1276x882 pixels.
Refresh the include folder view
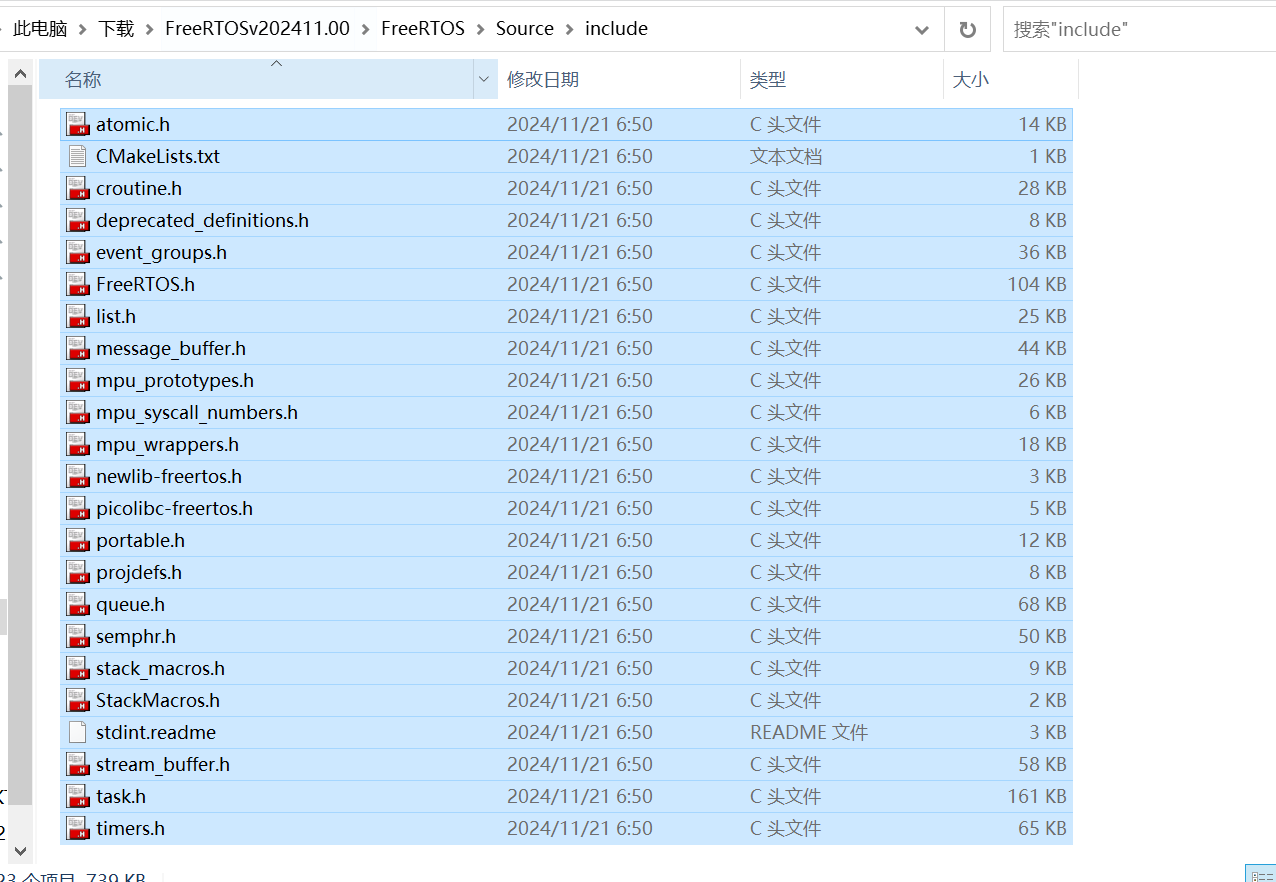point(967,29)
